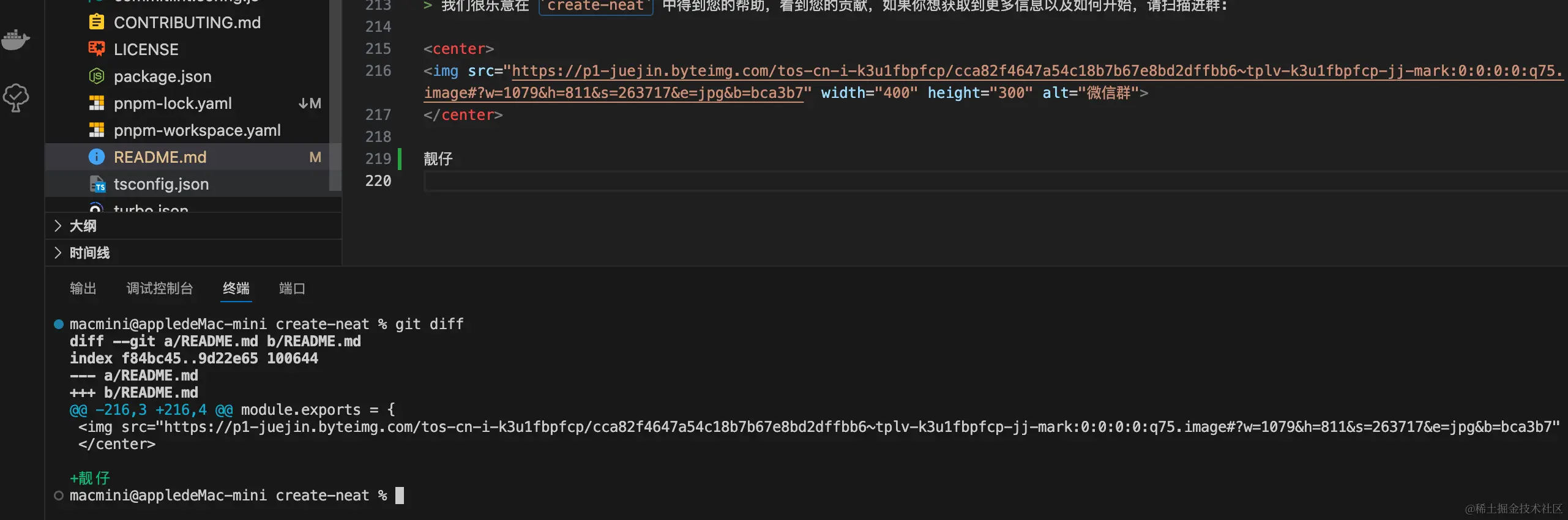This screenshot has width=1568, height=520.
Task: Click the CONTRIBUTING.md file icon
Action: tap(97, 23)
